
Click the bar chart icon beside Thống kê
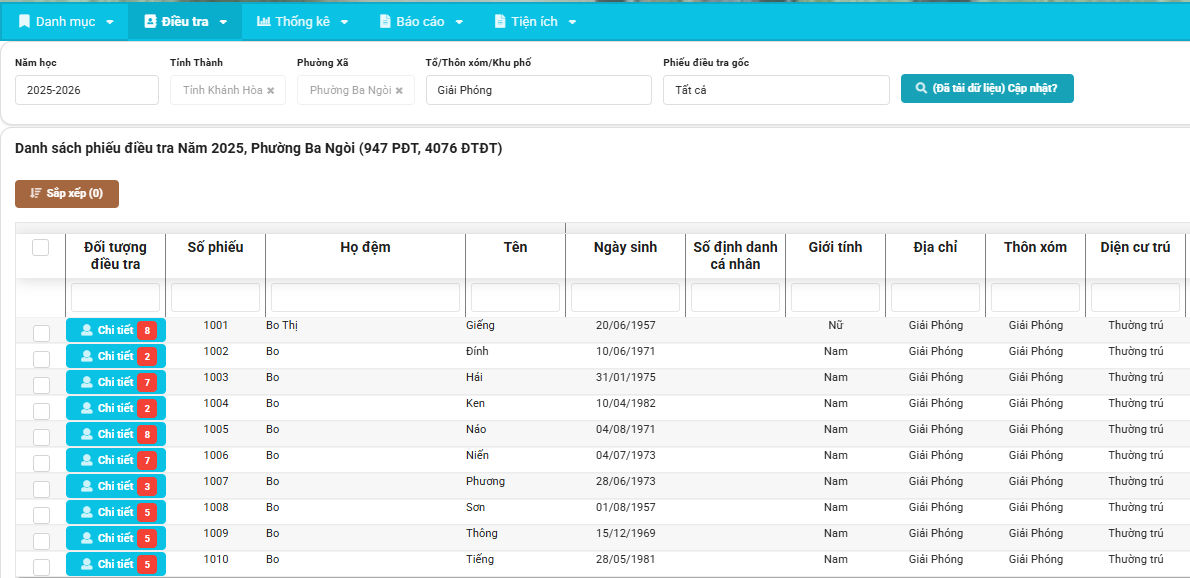click(x=263, y=21)
